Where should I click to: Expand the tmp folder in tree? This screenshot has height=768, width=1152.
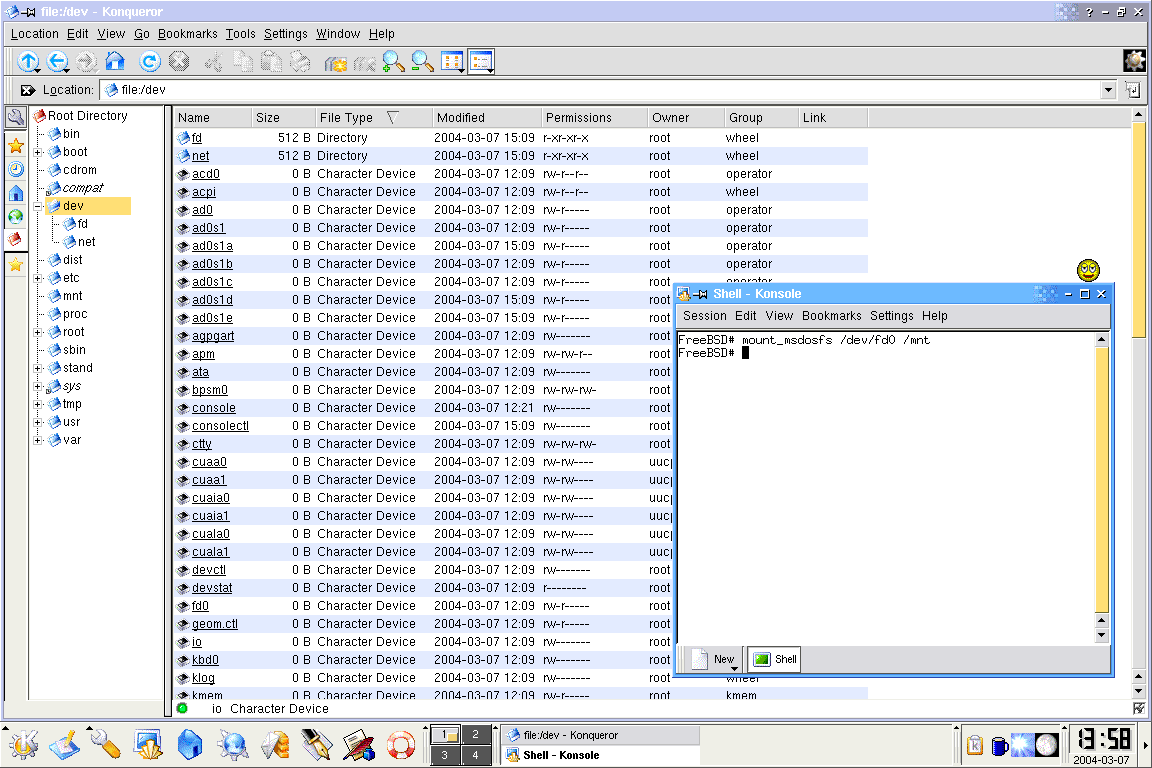38,404
